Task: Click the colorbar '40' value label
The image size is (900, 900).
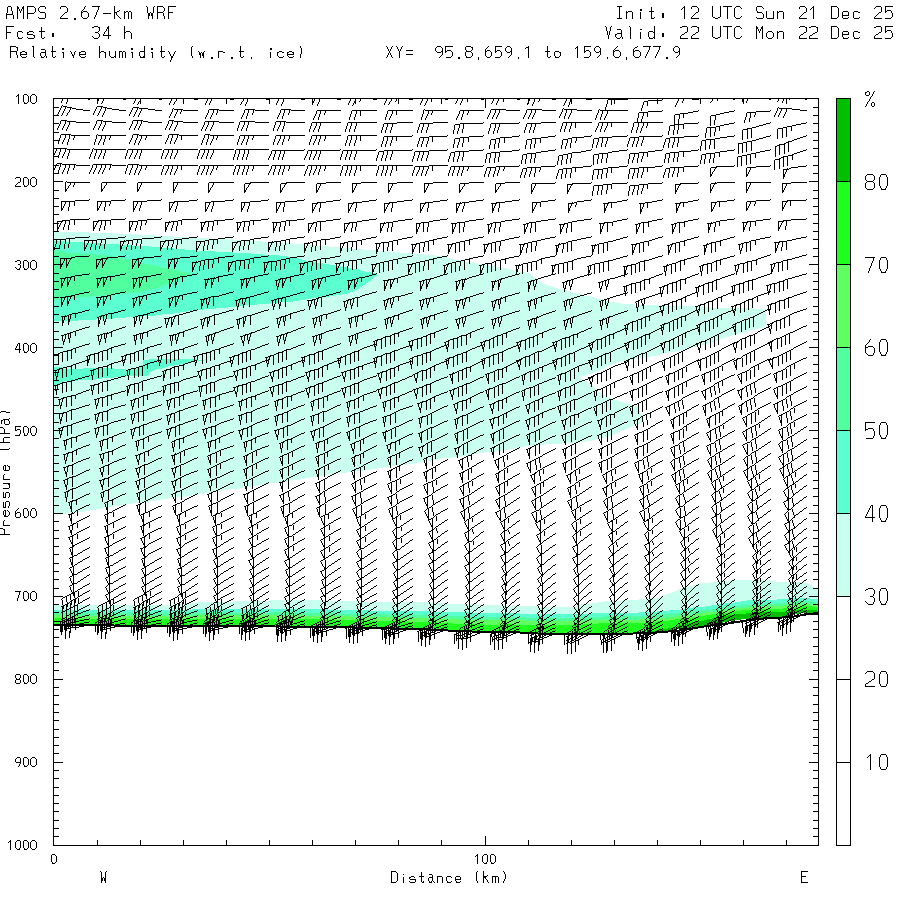Action: (876, 514)
